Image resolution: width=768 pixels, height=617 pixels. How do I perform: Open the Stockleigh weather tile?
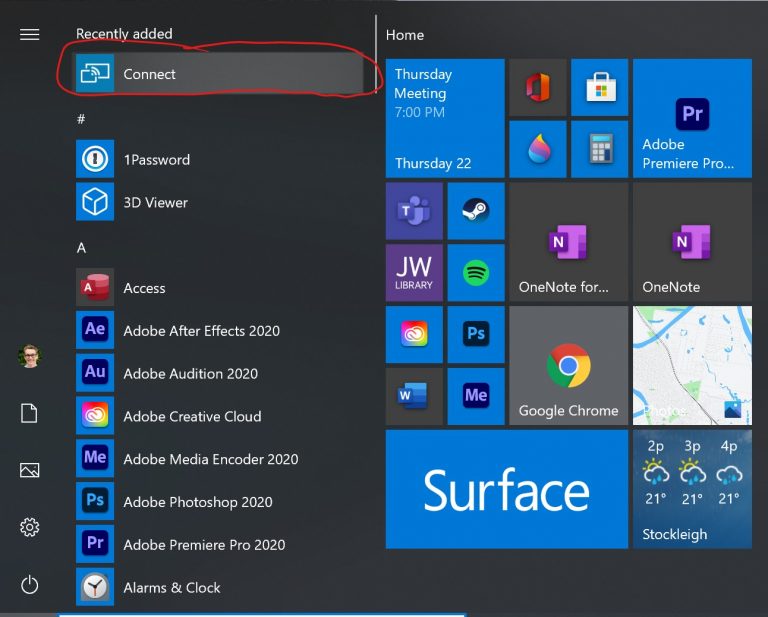click(692, 489)
